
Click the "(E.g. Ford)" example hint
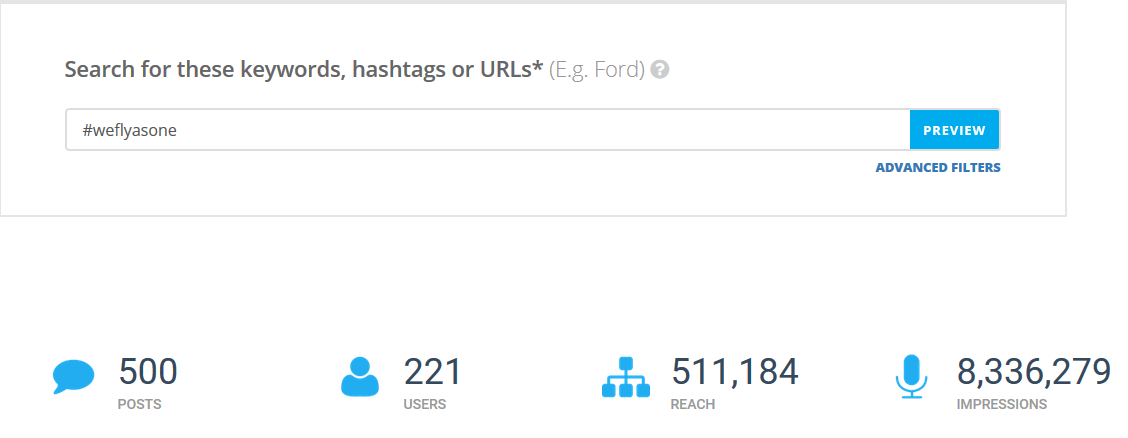pos(596,71)
